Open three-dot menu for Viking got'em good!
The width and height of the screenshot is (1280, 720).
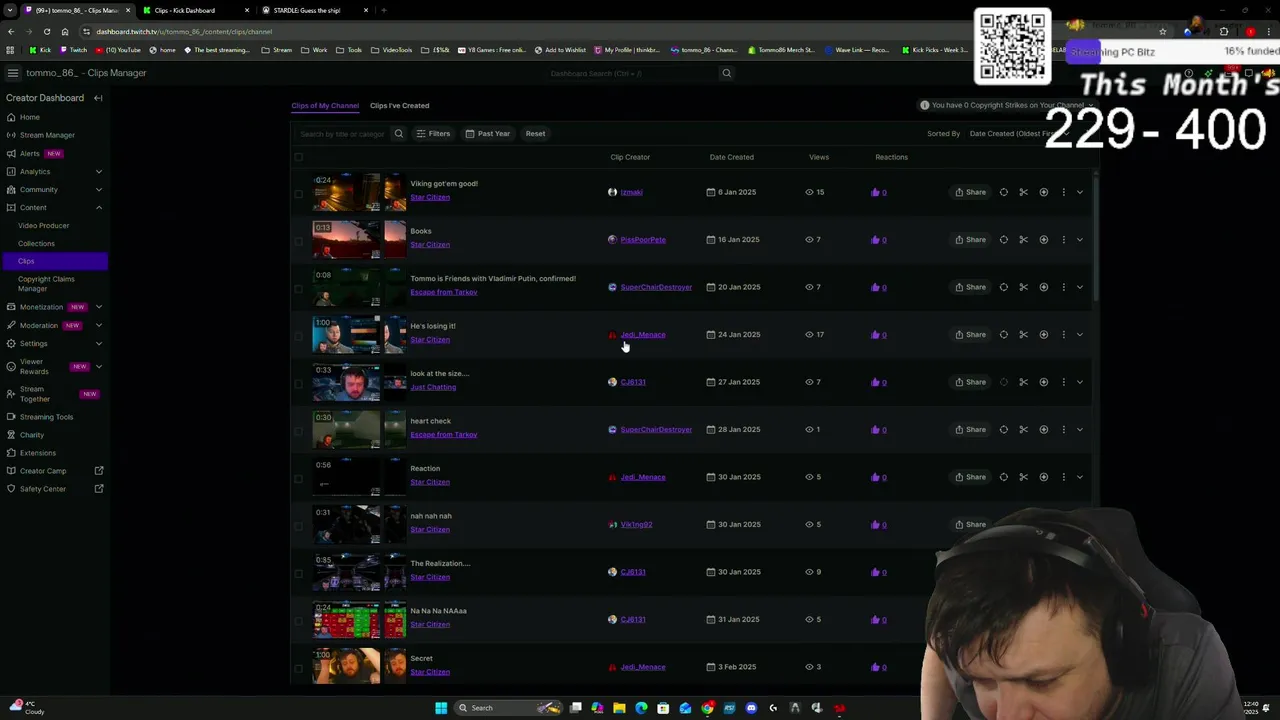click(x=1063, y=192)
